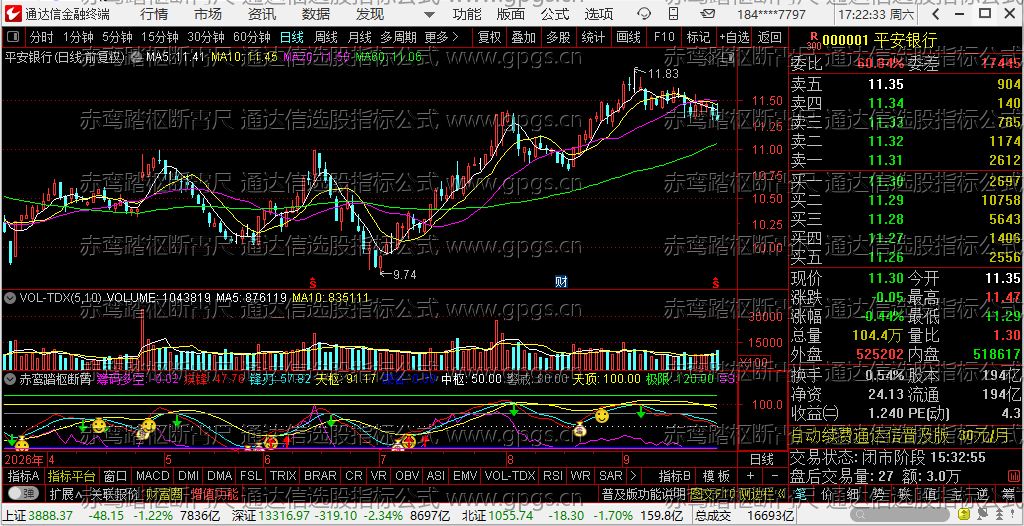Expand the dropdown triangle after 发现 menu

(428, 14)
